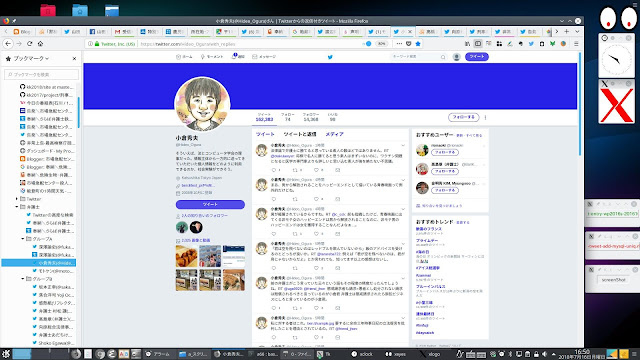This screenshot has height=360, width=640.
Task: Select the Media tab on timeline
Action: [334, 134]
